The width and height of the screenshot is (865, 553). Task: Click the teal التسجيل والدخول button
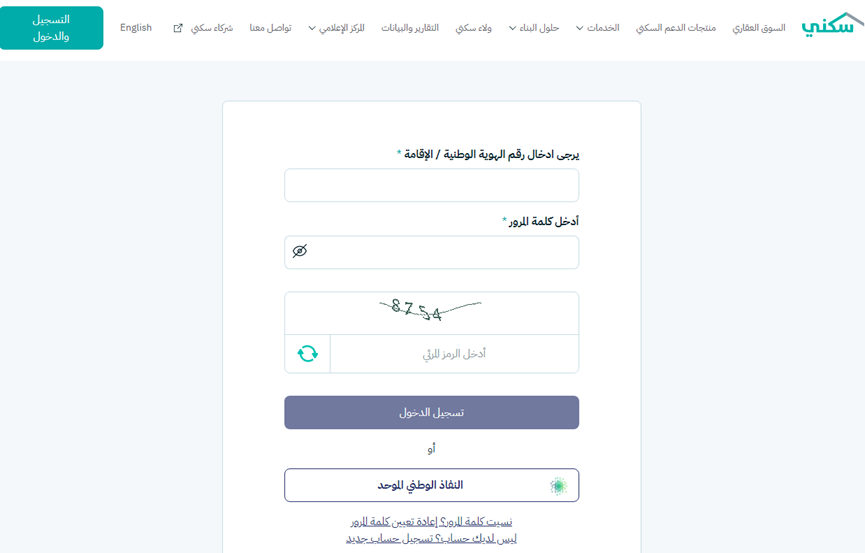(x=51, y=28)
